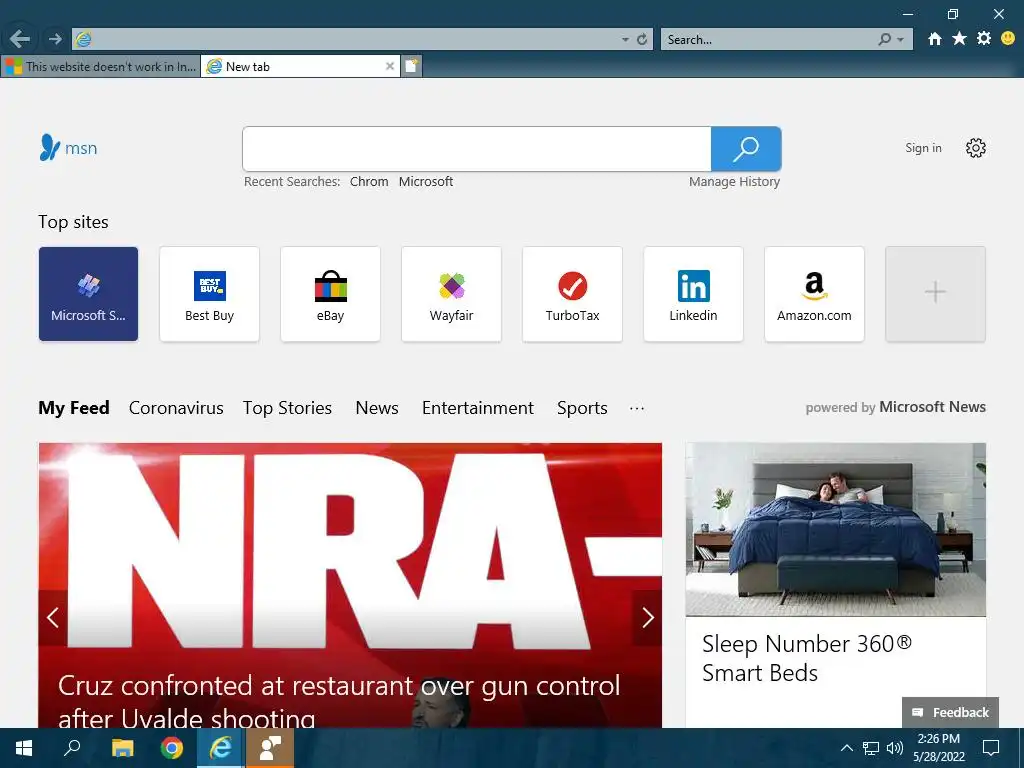Open the Windows Start menu

[x=24, y=748]
